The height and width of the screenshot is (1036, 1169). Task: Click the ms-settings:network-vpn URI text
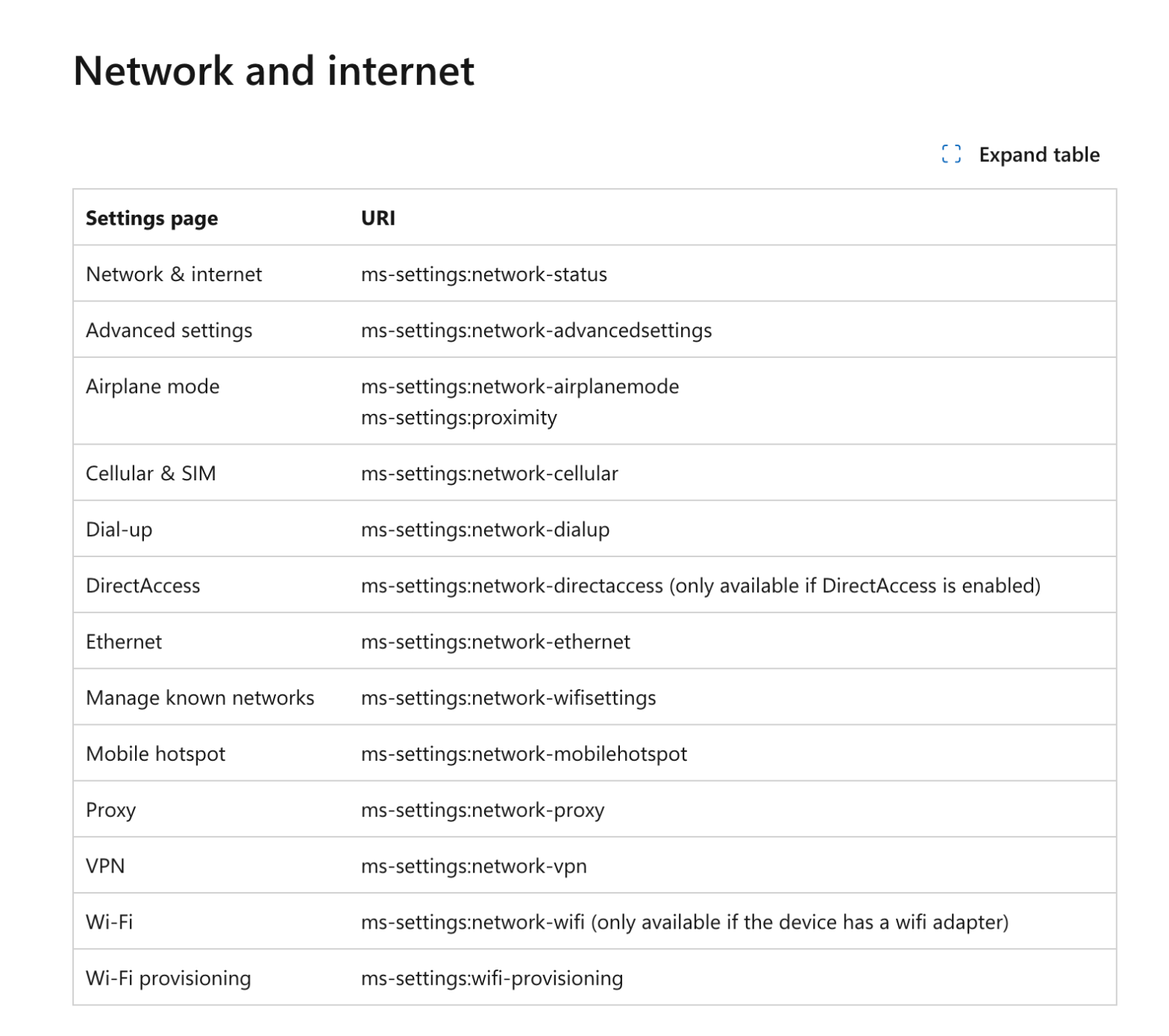(474, 866)
